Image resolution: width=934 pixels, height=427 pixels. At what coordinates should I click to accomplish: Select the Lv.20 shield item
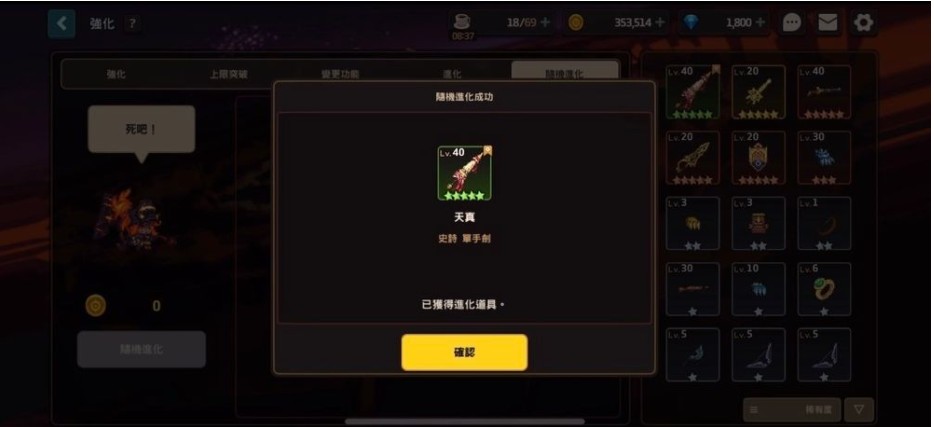click(x=758, y=158)
